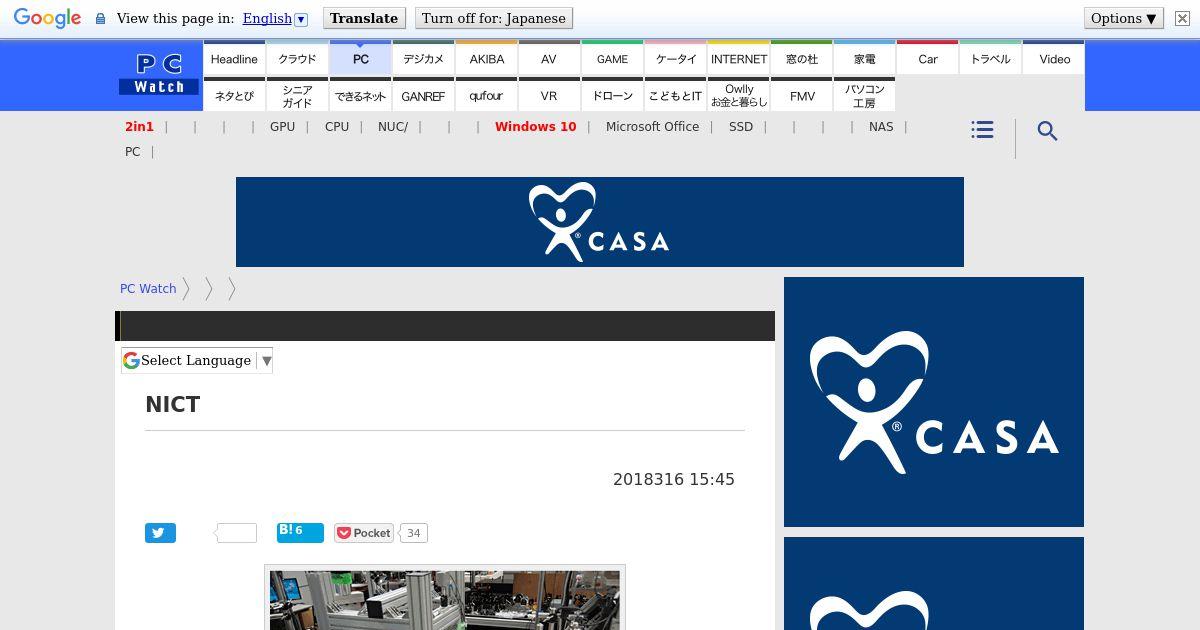Share article via Twitter icon
Image resolution: width=1200 pixels, height=630 pixels.
coord(160,533)
